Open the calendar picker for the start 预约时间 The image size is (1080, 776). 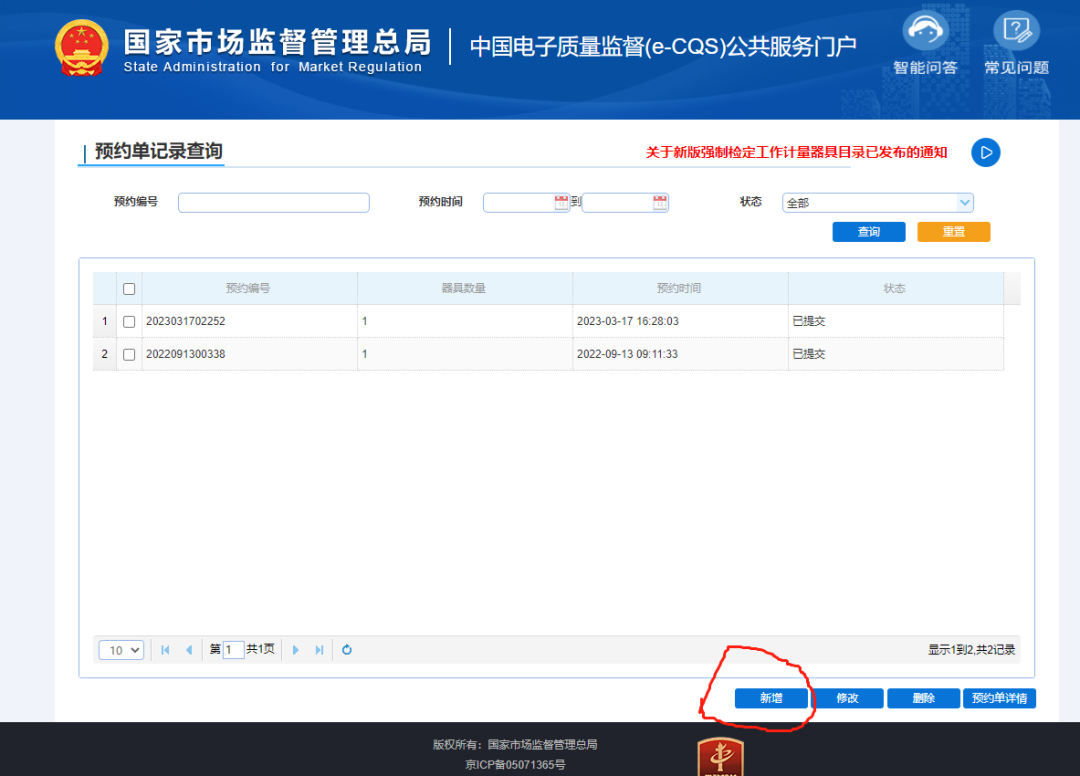557,202
